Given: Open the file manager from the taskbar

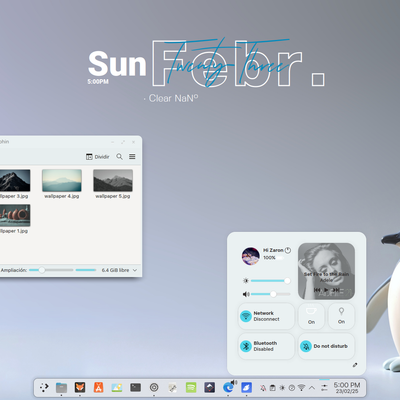Looking at the screenshot, I should 61,387.
